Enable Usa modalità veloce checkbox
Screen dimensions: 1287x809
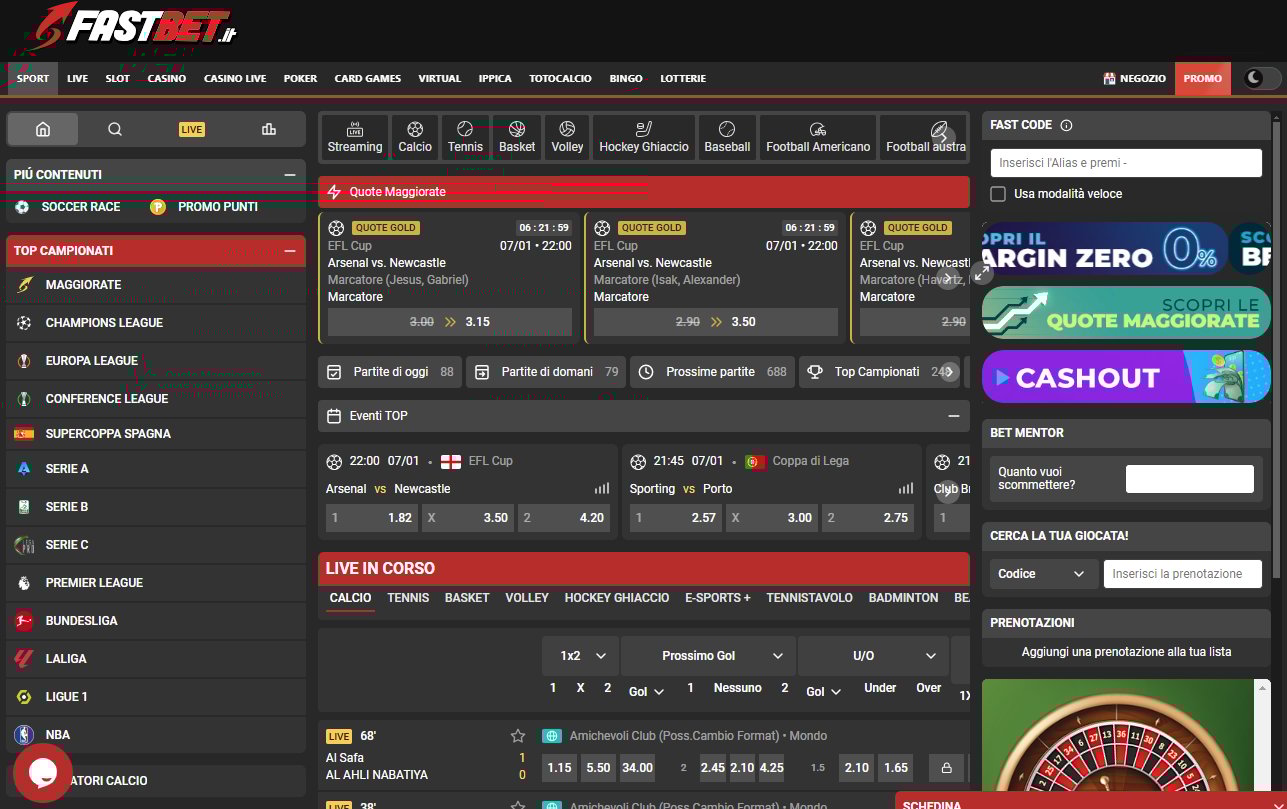coord(998,194)
